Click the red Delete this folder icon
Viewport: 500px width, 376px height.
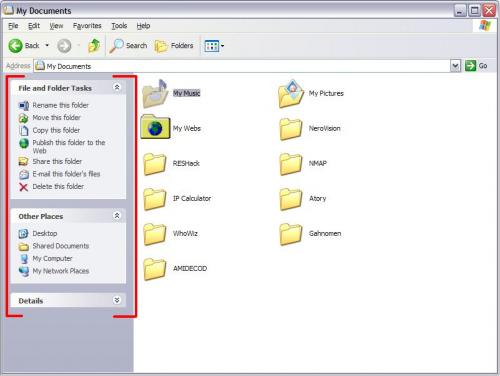(x=23, y=187)
